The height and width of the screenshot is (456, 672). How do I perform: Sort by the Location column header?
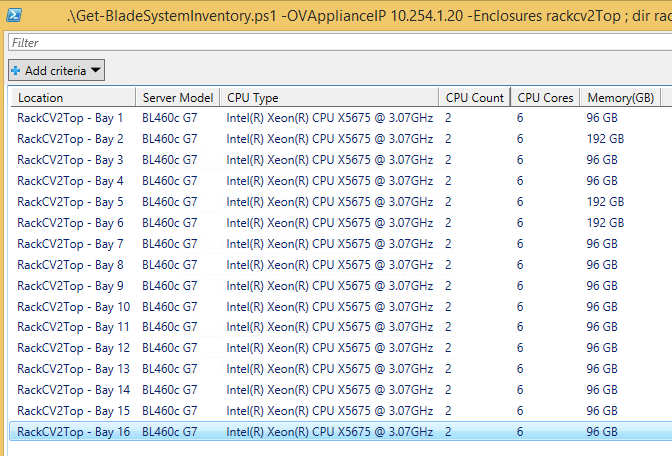[x=73, y=98]
